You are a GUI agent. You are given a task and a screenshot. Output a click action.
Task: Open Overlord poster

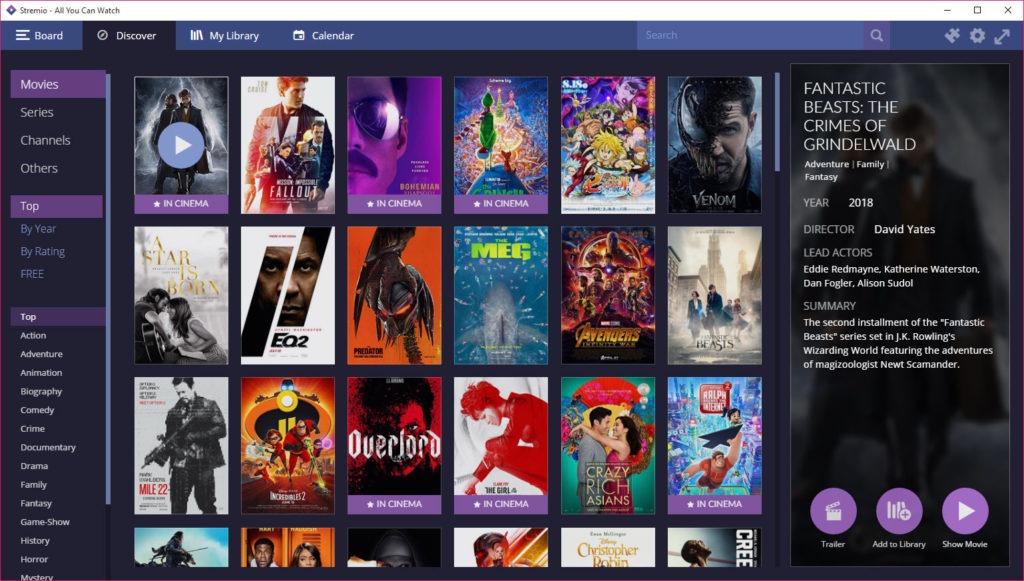point(394,445)
